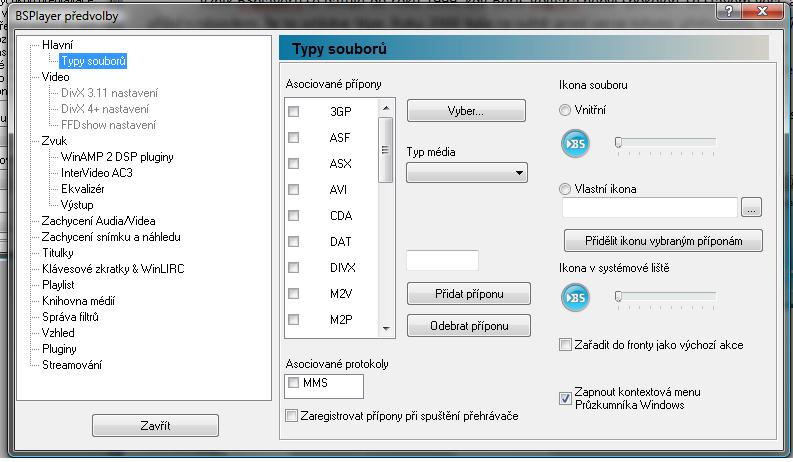The width and height of the screenshot is (793, 462).
Task: Select DivX 3.11 nastavení tree item
Action: coord(109,93)
